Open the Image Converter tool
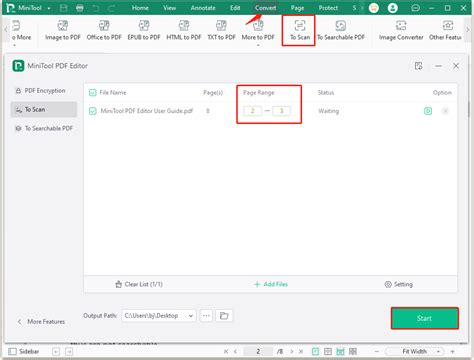474x360 pixels. (x=401, y=30)
